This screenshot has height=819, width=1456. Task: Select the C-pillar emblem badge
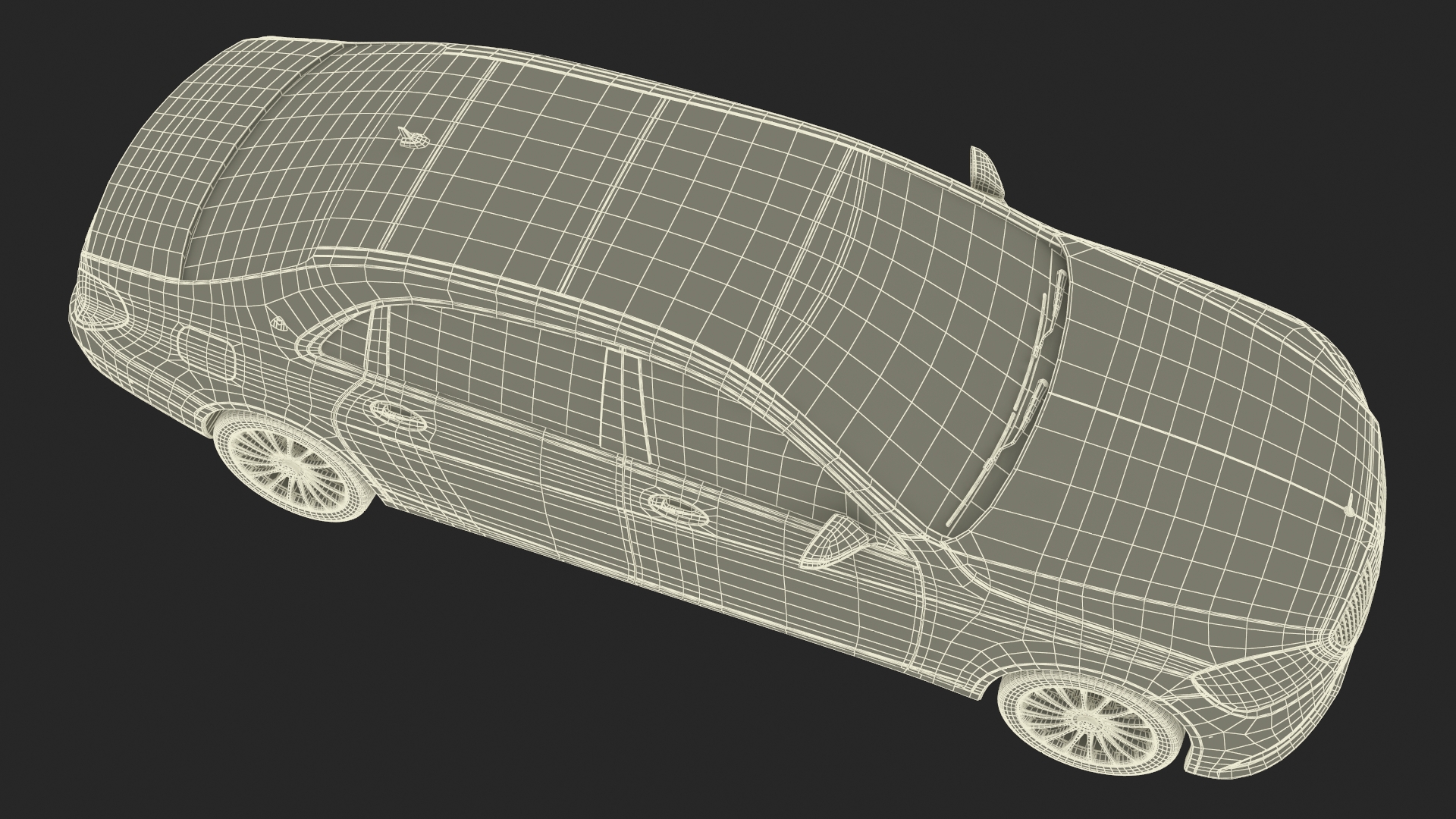click(x=279, y=322)
